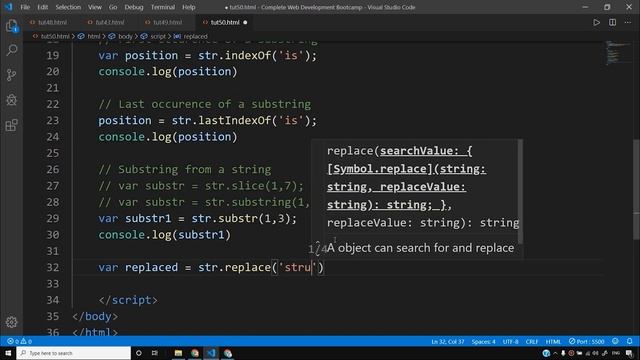This screenshot has width=640, height=360.
Task: Open the Manage gear at activity bar bottom
Action: pos(11,322)
